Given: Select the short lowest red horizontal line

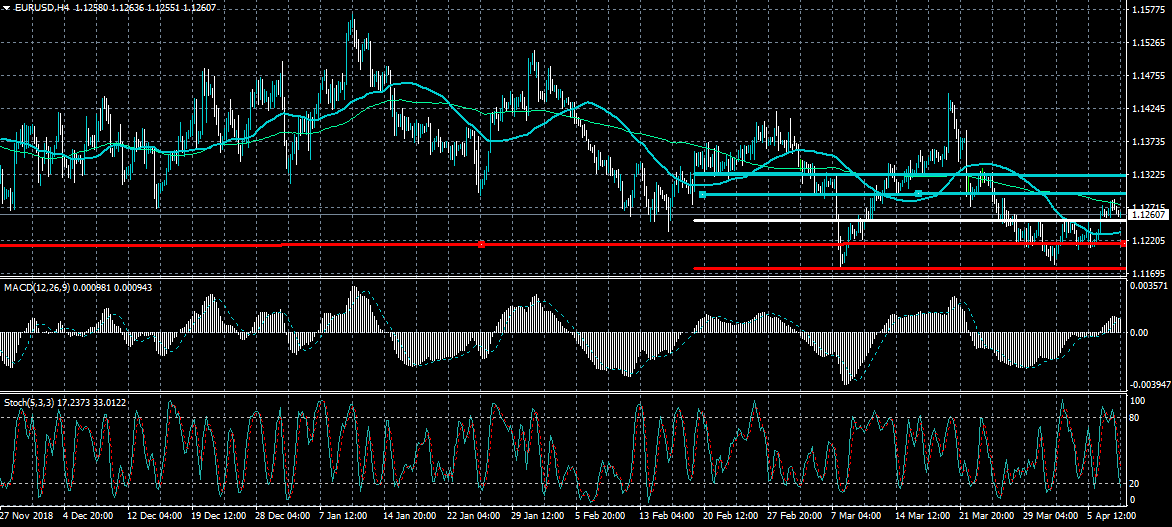Looking at the screenshot, I should (x=909, y=268).
